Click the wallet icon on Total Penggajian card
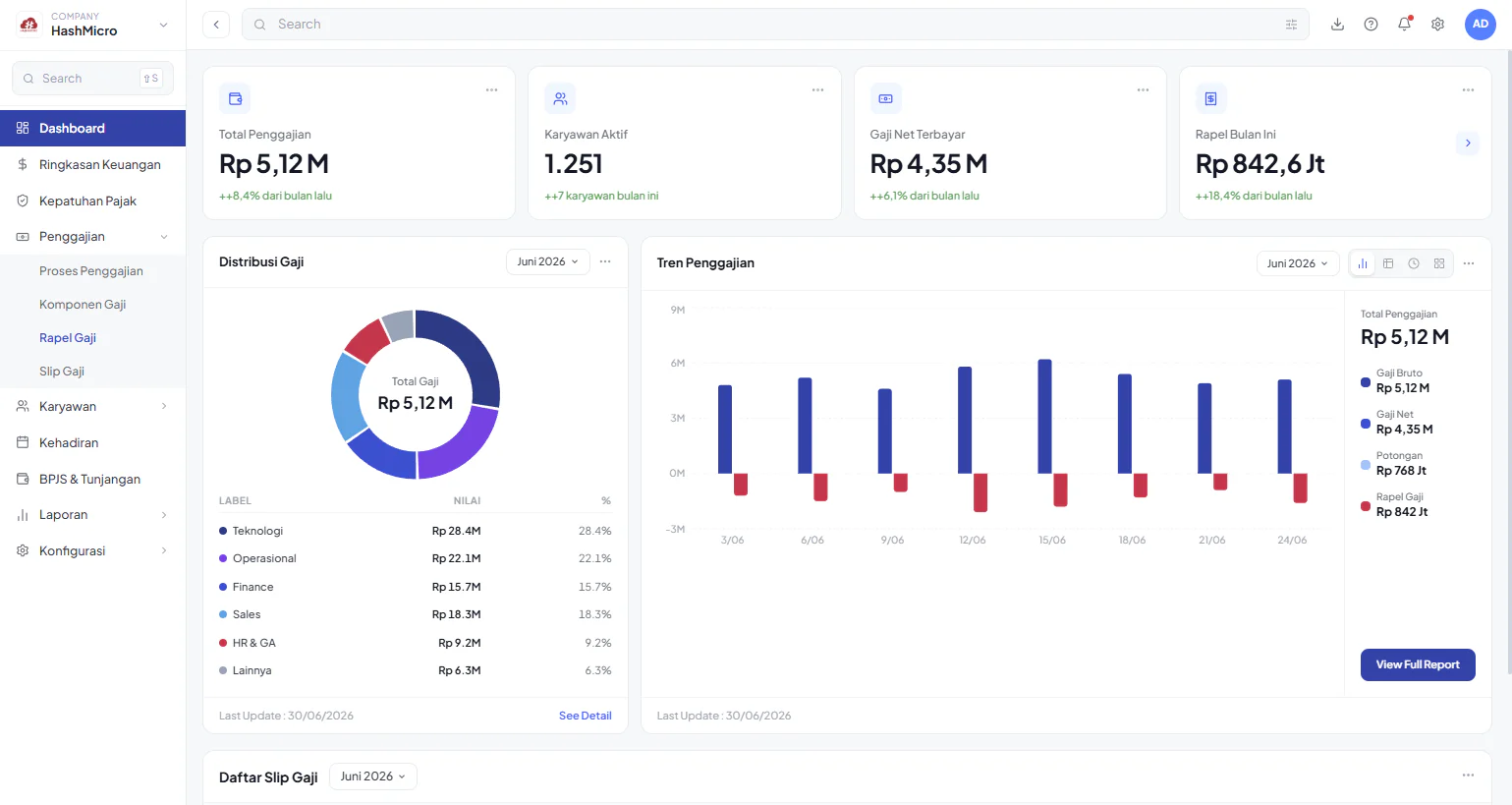The width and height of the screenshot is (1512, 805). [x=235, y=98]
